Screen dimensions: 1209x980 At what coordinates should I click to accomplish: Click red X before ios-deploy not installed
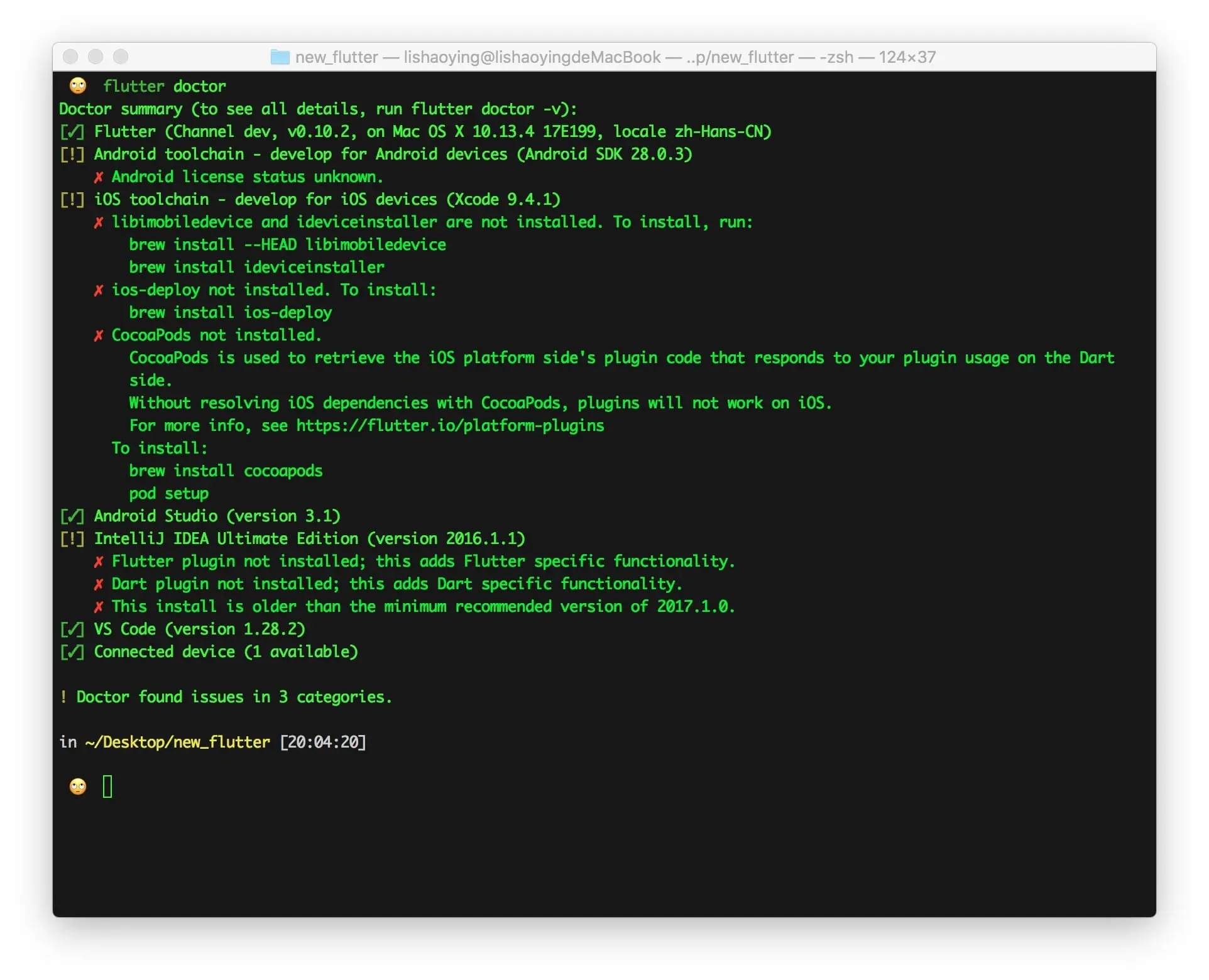[99, 290]
